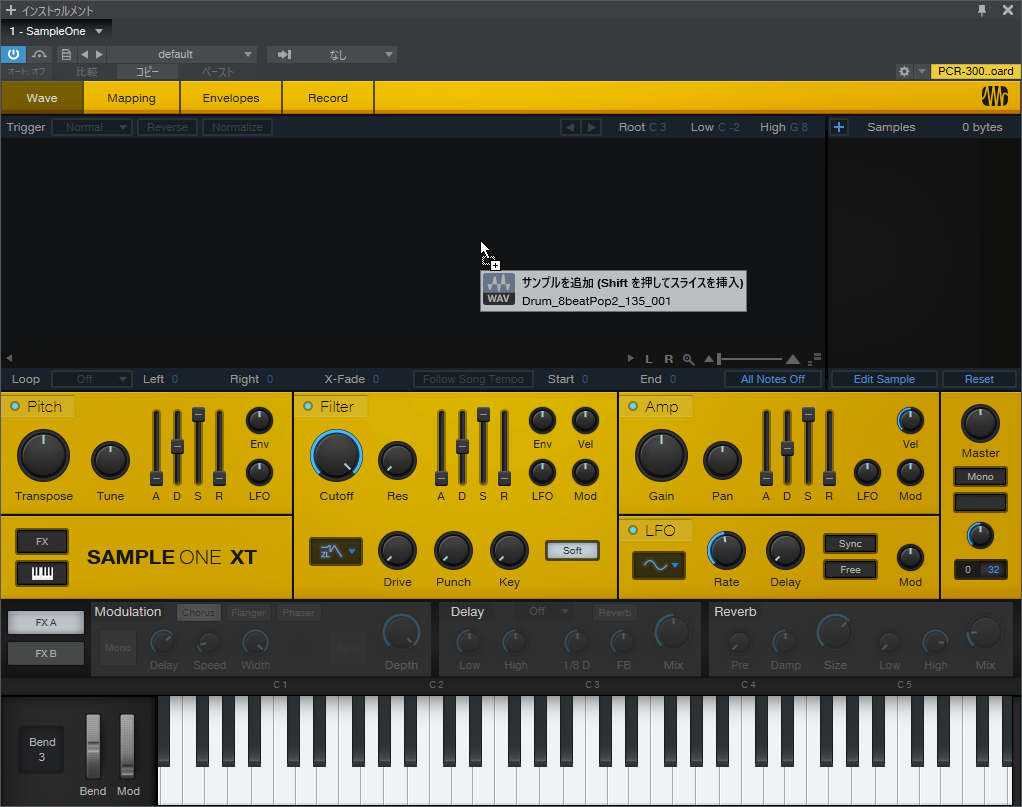The height and width of the screenshot is (807, 1022).
Task: Add a sample with the plus icon
Action: 839,127
